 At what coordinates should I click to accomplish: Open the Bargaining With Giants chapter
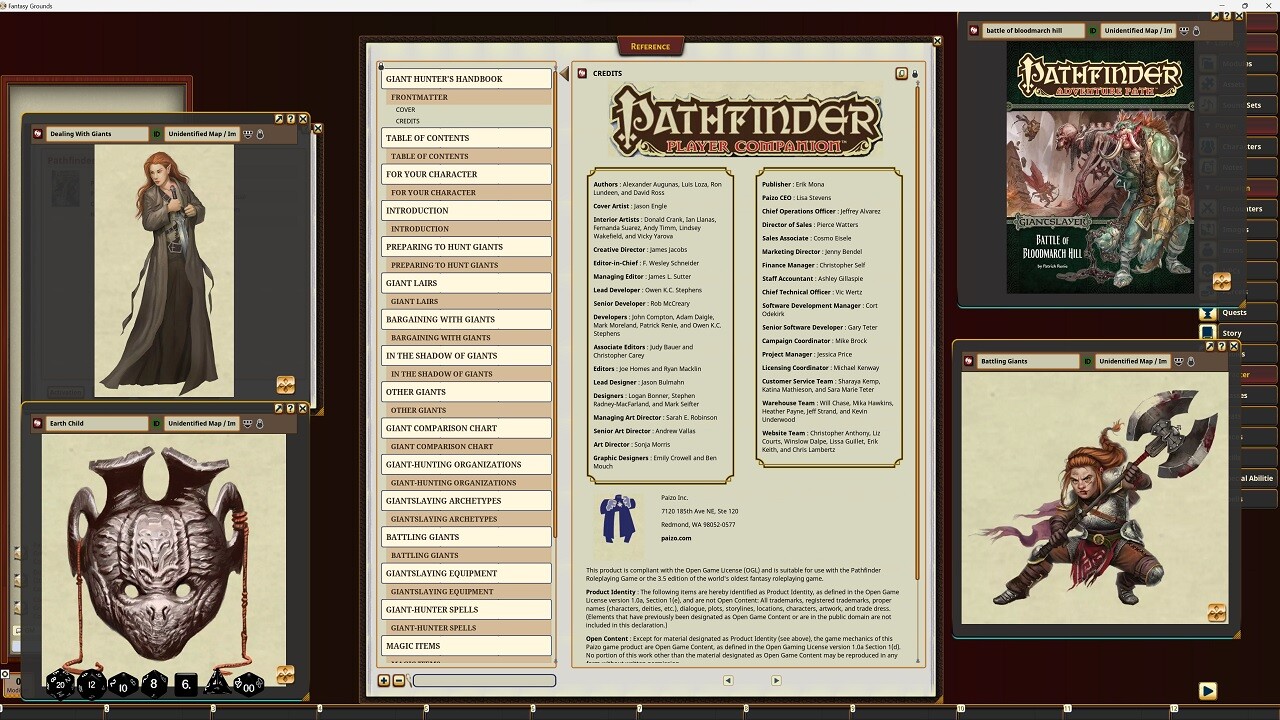[466, 319]
